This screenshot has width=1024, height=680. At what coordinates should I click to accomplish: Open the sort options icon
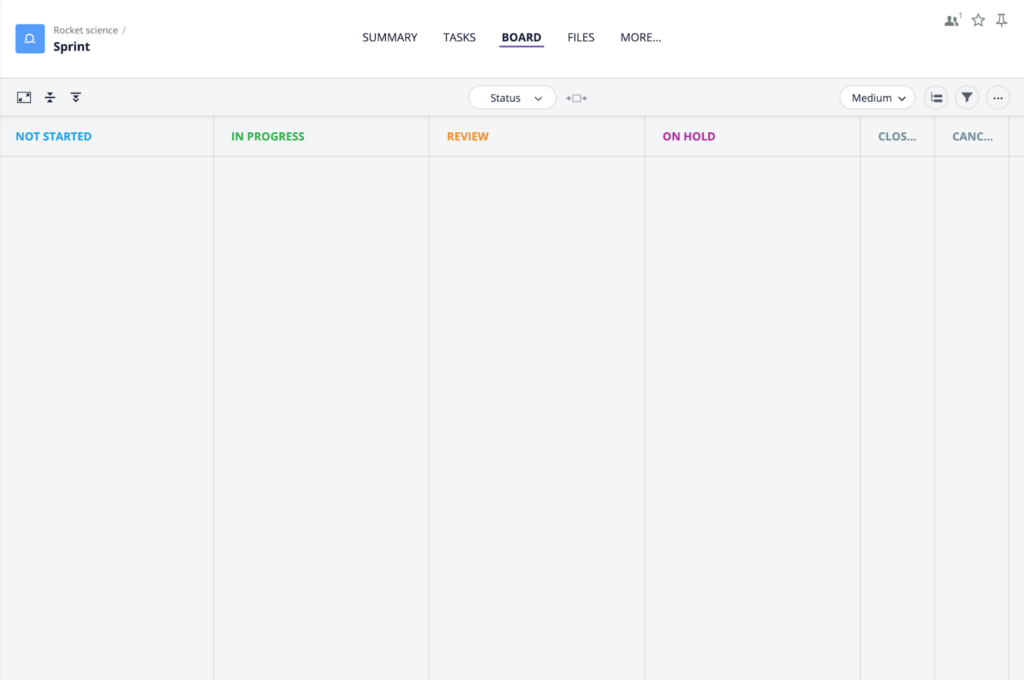[x=936, y=97]
